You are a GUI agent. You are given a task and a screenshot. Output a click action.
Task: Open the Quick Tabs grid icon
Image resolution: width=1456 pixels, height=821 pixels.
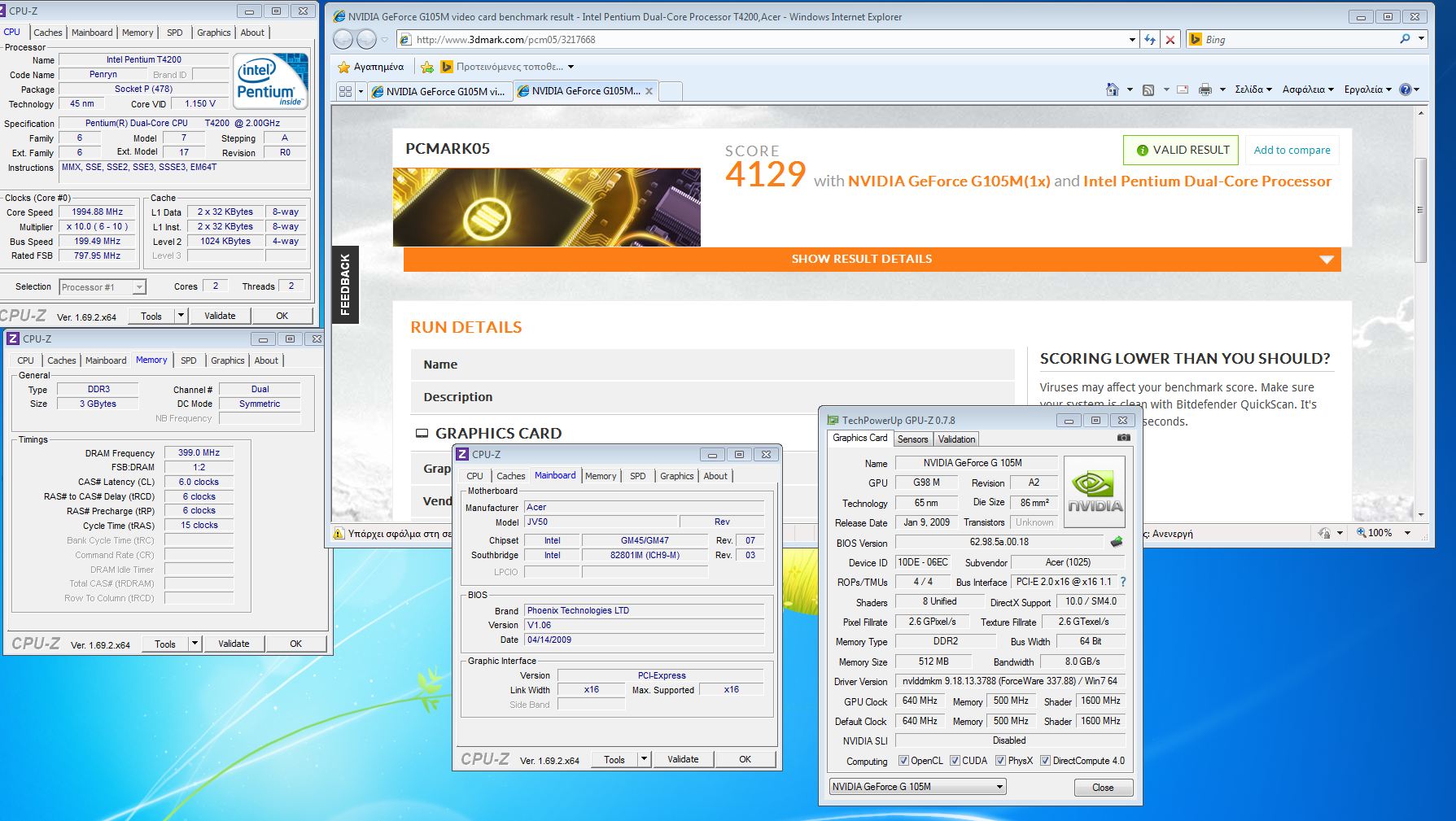click(345, 91)
